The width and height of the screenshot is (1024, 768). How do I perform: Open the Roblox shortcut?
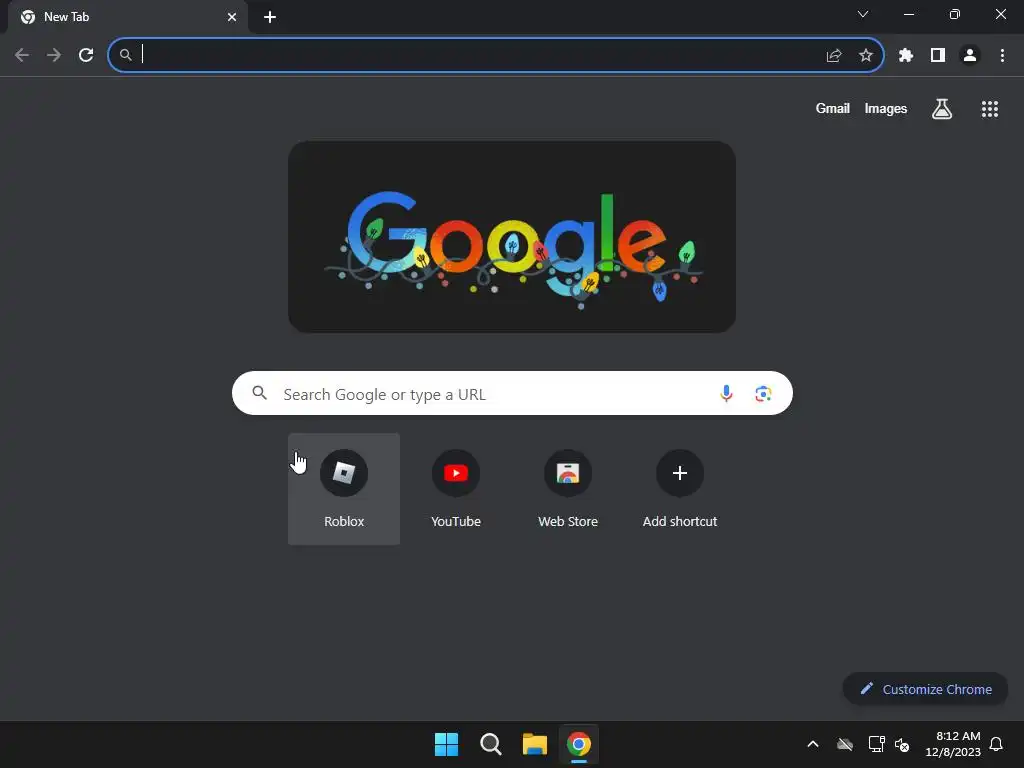[x=344, y=488]
